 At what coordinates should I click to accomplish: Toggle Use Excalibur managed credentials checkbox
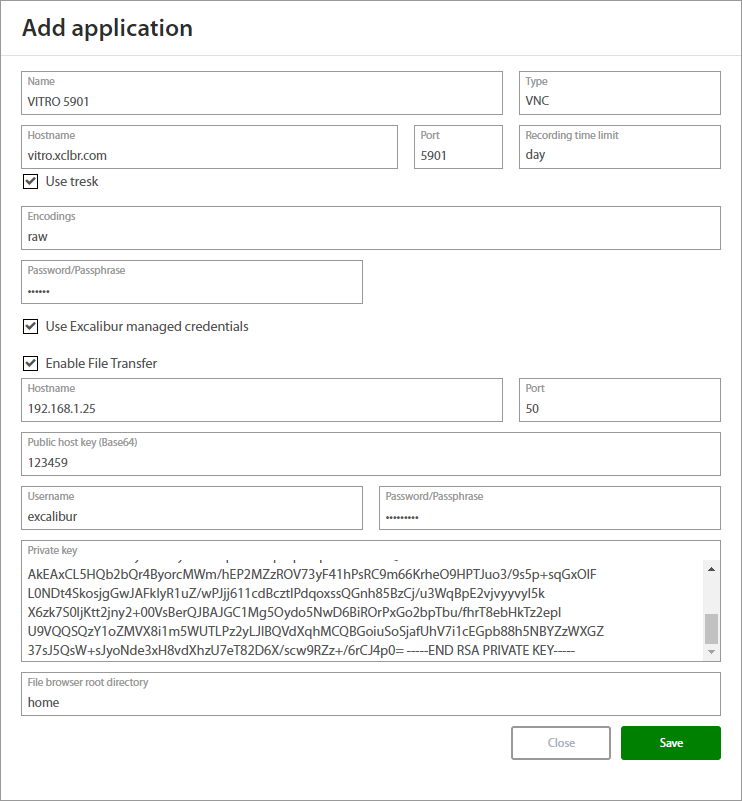click(30, 327)
